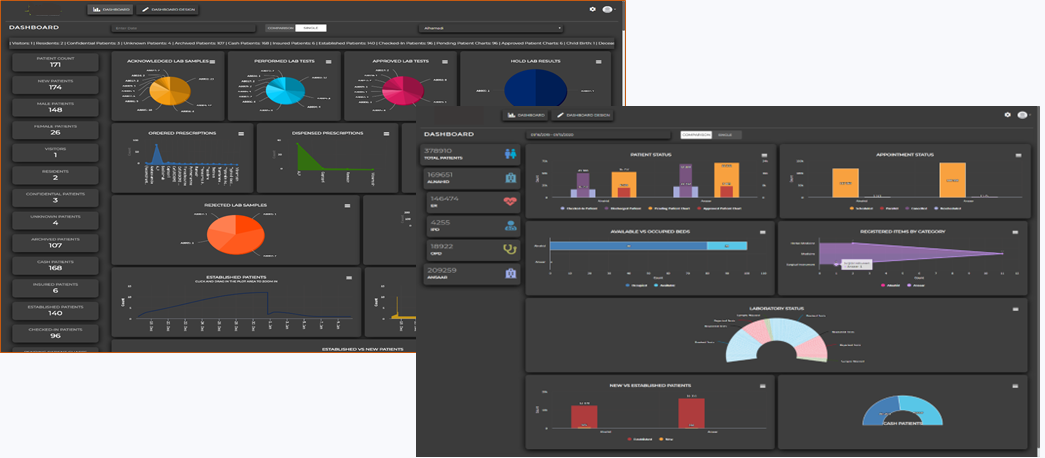Open the Alhamadi hospital dropdown

(x=491, y=28)
